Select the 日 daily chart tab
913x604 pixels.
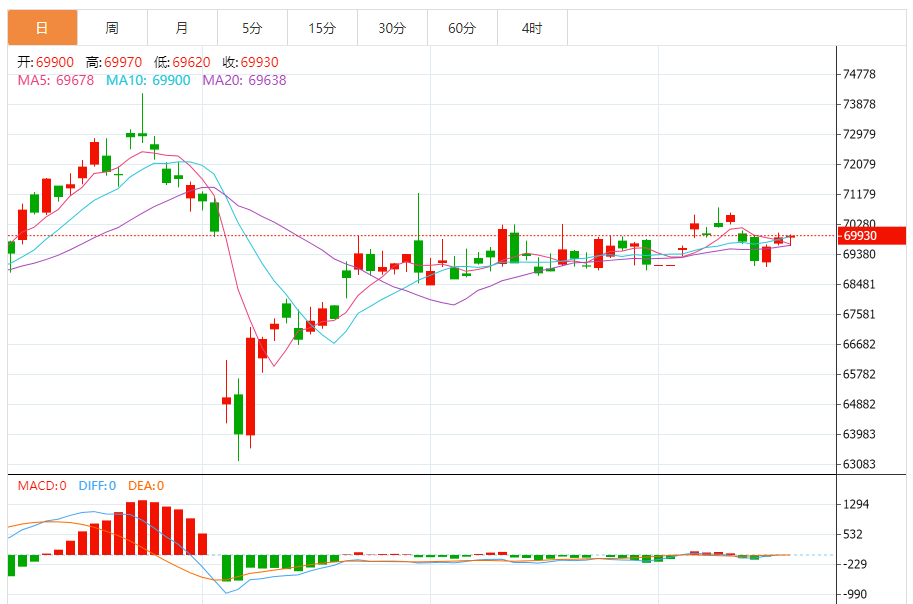pos(43,27)
